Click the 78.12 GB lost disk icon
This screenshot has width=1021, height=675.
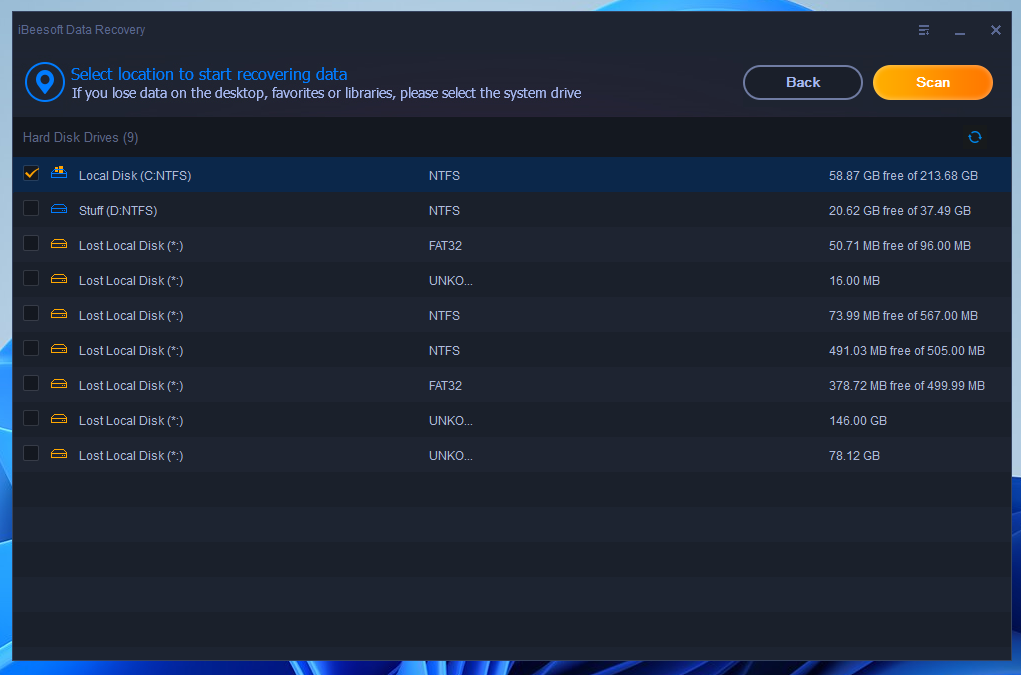click(x=59, y=455)
